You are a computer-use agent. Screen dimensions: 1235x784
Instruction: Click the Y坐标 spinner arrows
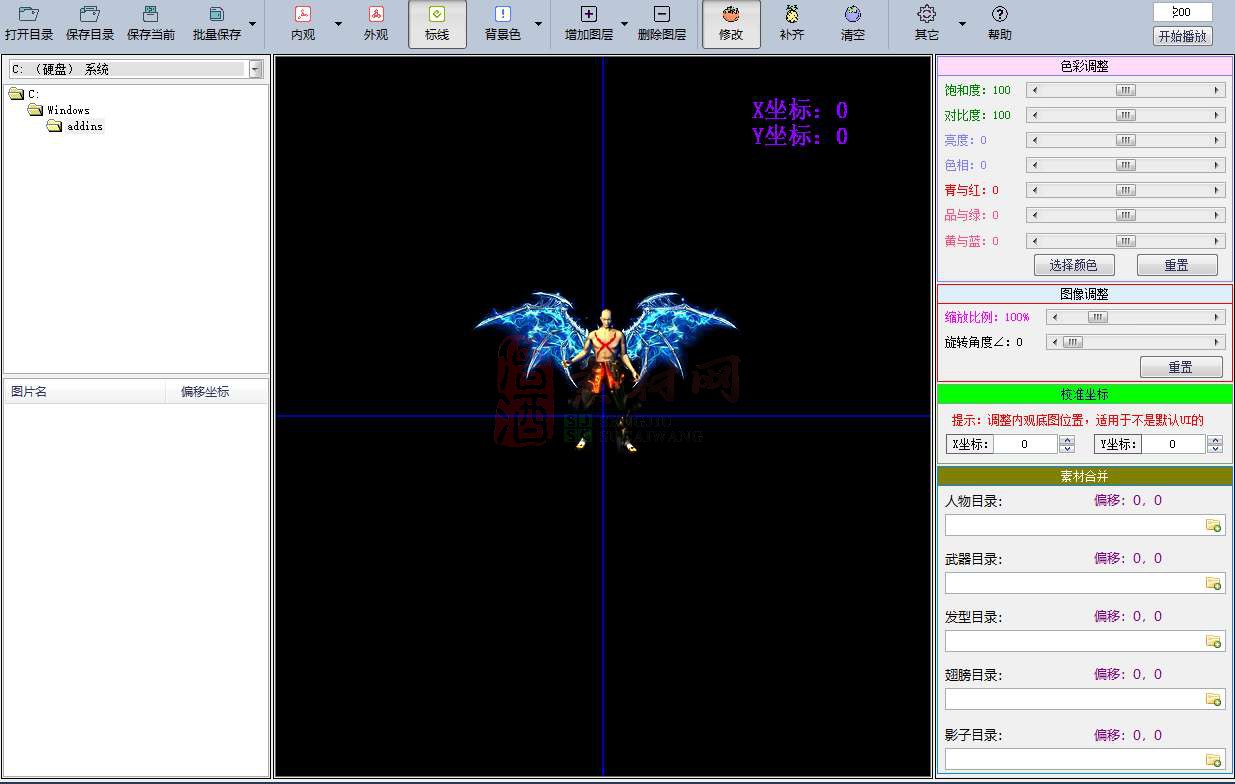(x=1215, y=444)
